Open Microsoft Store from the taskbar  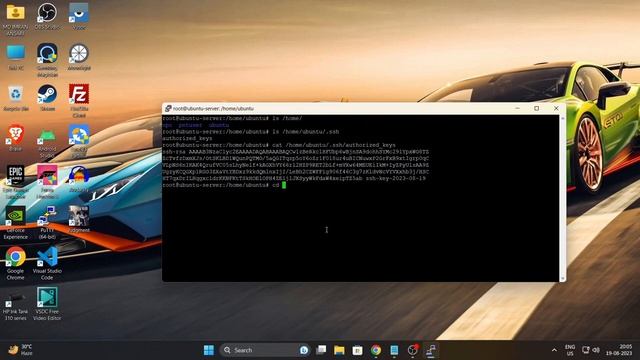[358, 350]
